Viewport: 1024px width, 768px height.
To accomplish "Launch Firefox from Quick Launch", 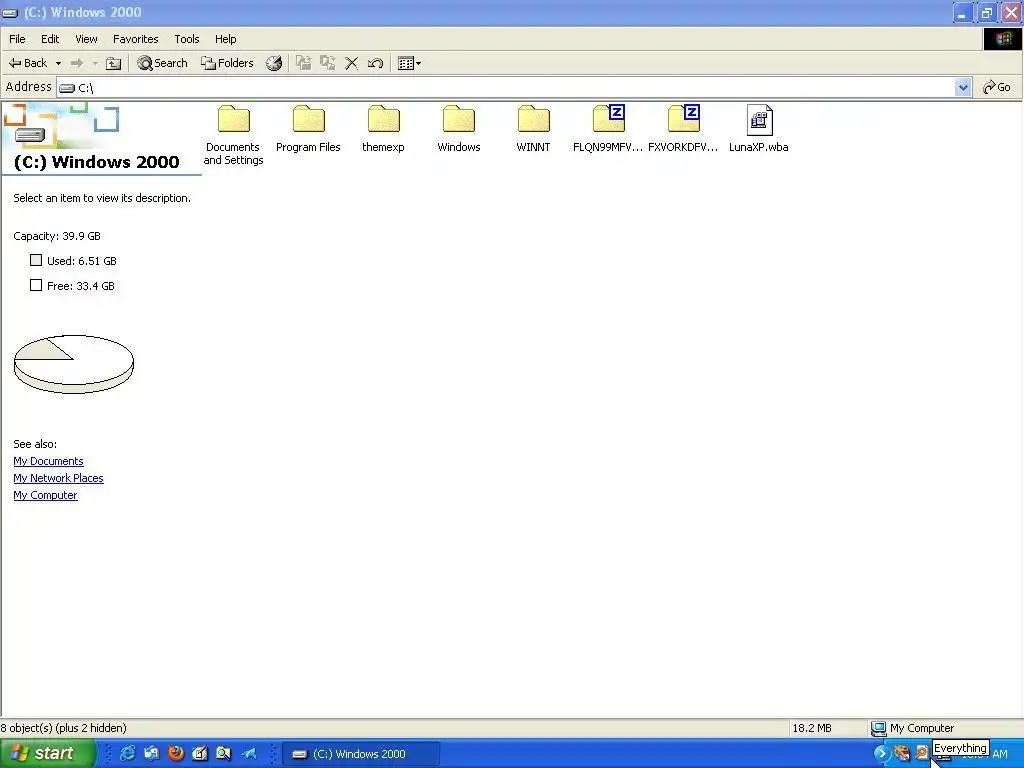I will tap(176, 754).
